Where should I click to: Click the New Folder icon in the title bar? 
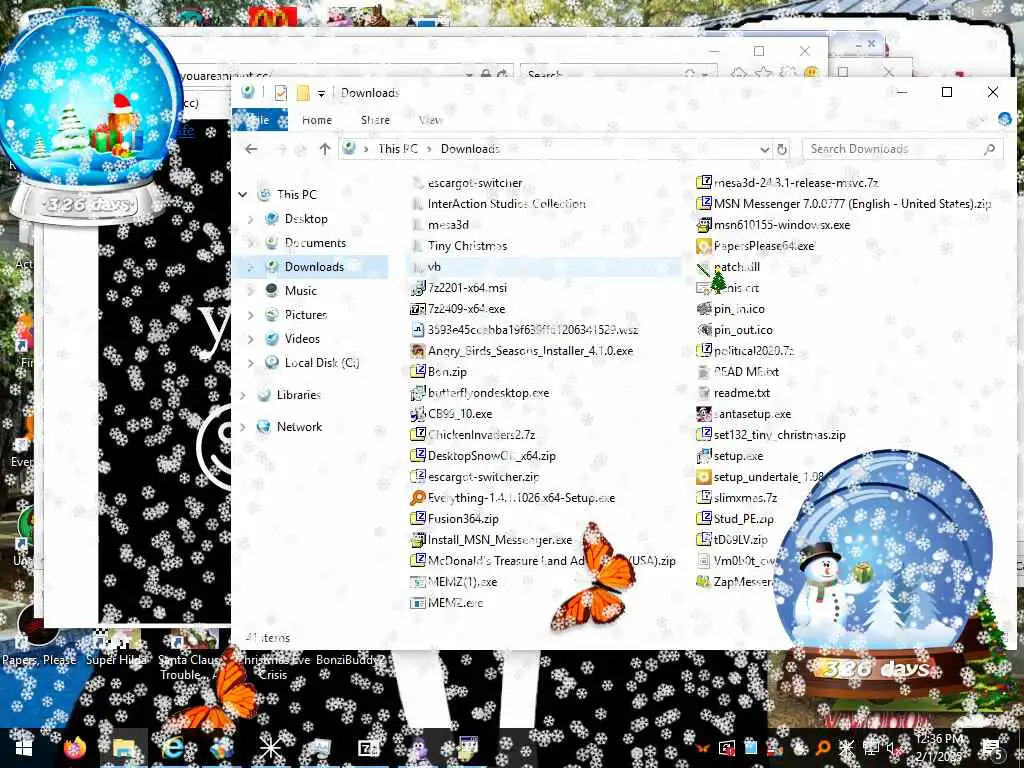point(302,93)
